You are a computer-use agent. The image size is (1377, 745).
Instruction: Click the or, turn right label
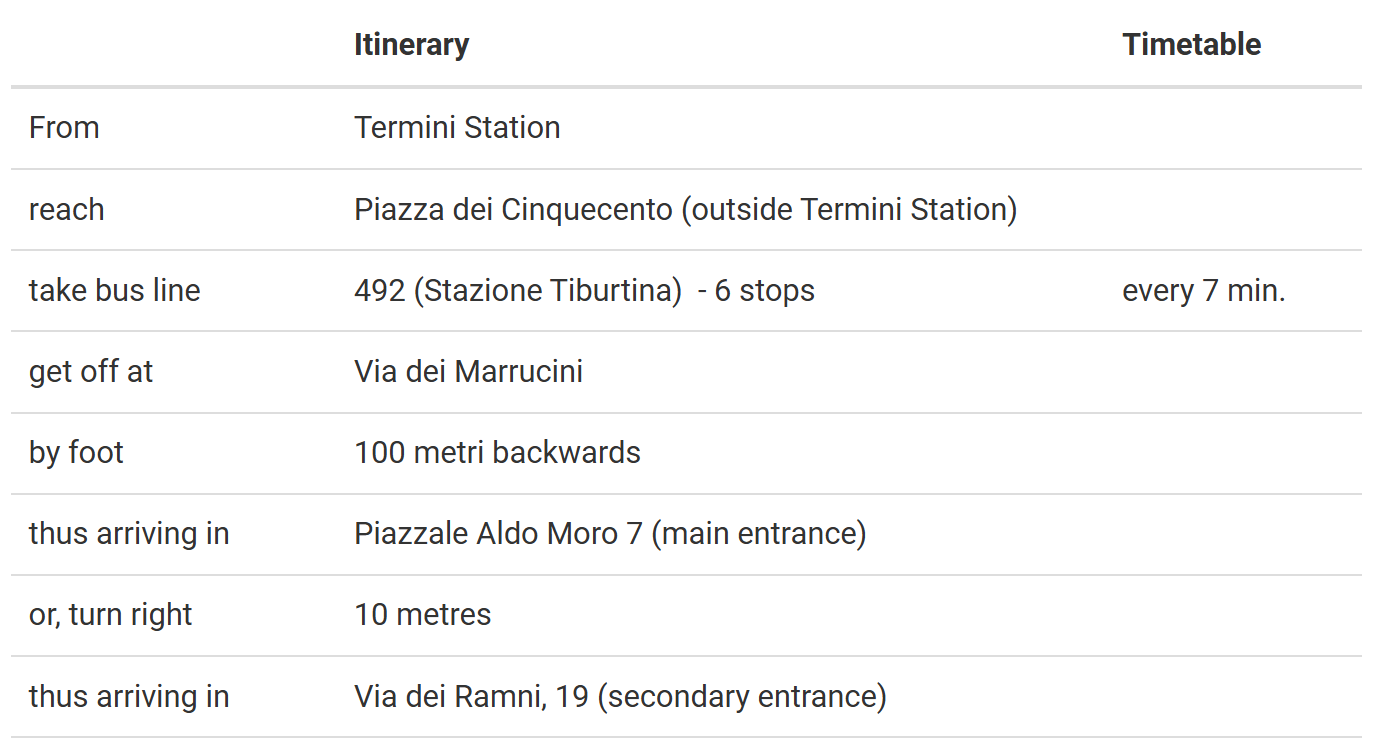[110, 615]
